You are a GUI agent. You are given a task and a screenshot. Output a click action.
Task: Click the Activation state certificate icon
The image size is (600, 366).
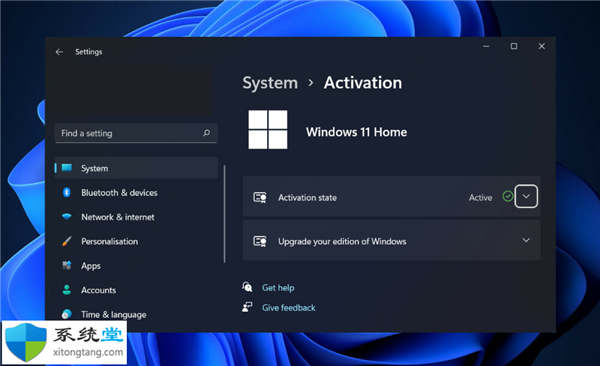(260, 198)
